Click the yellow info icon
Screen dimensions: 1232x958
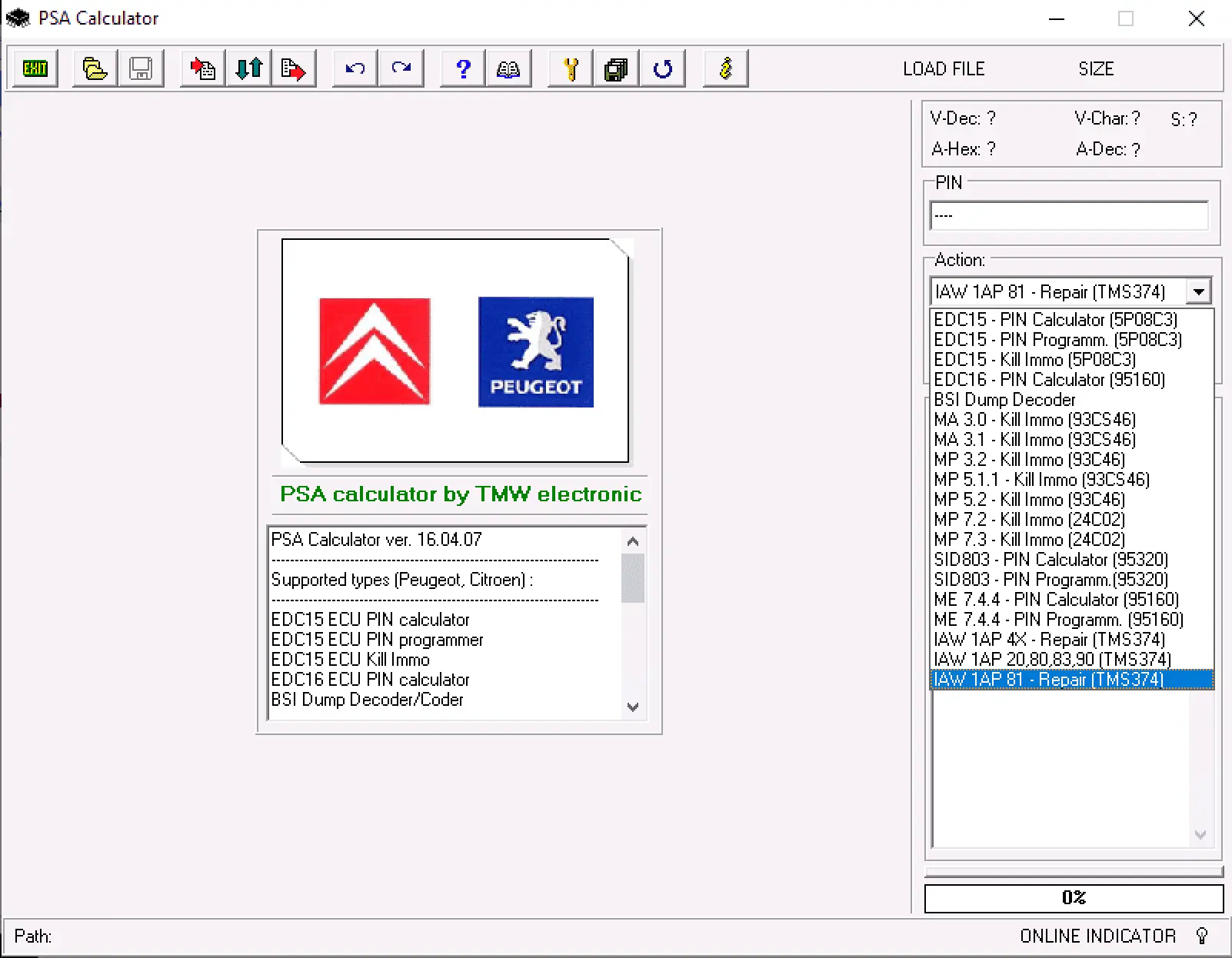(x=726, y=69)
